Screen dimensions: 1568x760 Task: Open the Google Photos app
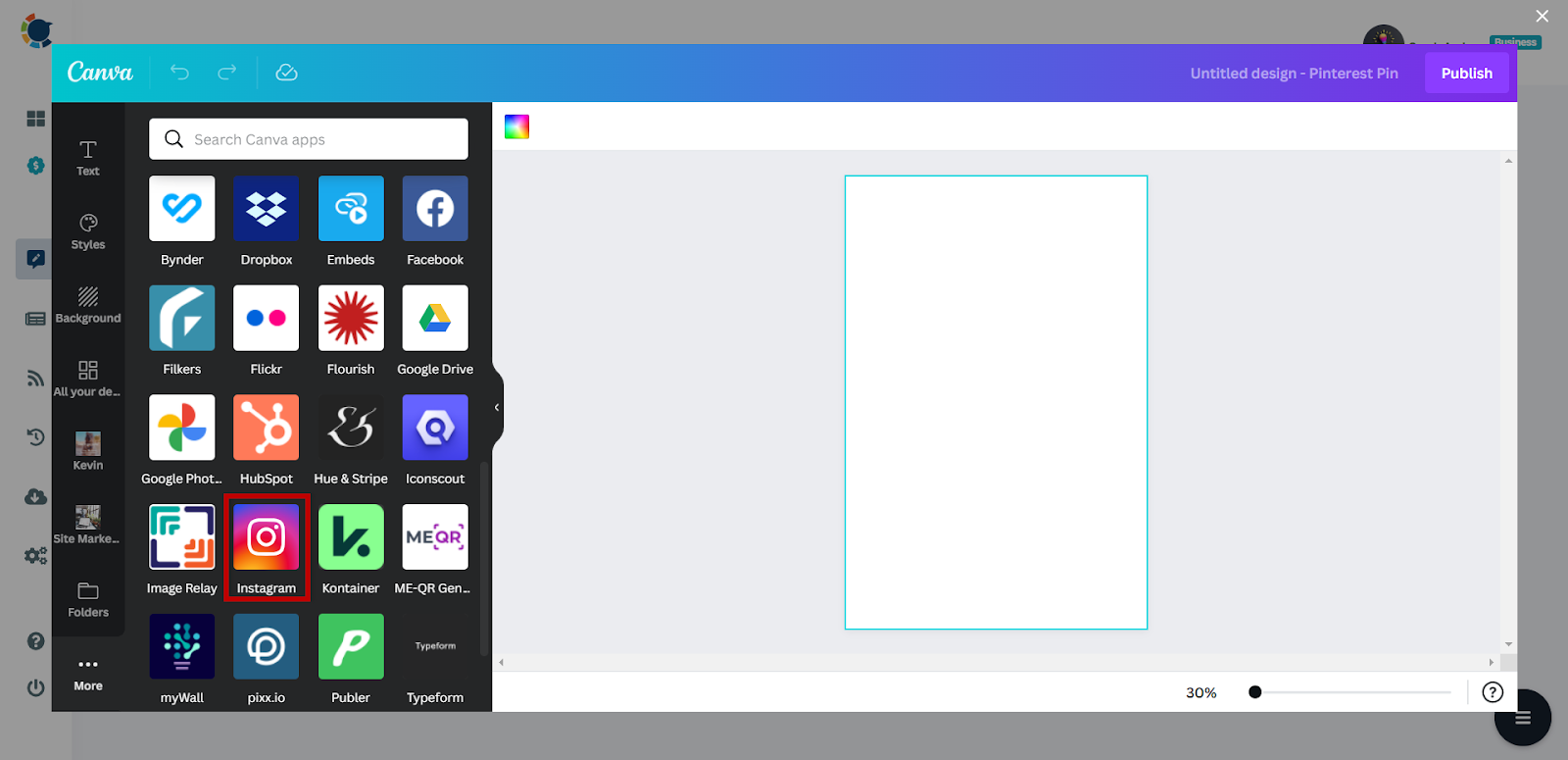(x=182, y=428)
